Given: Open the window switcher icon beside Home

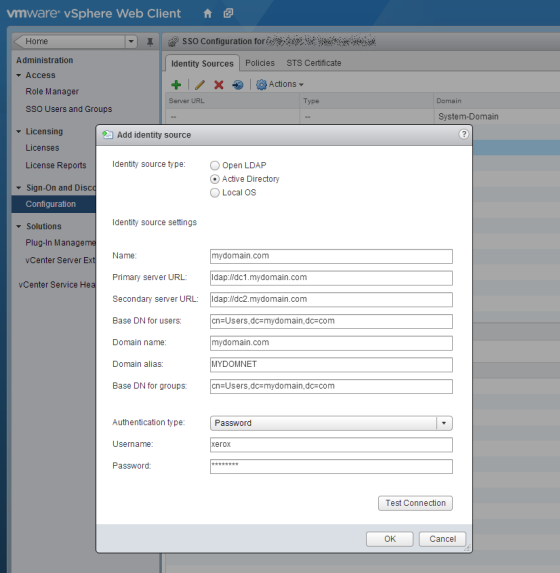Looking at the screenshot, I should pos(228,14).
